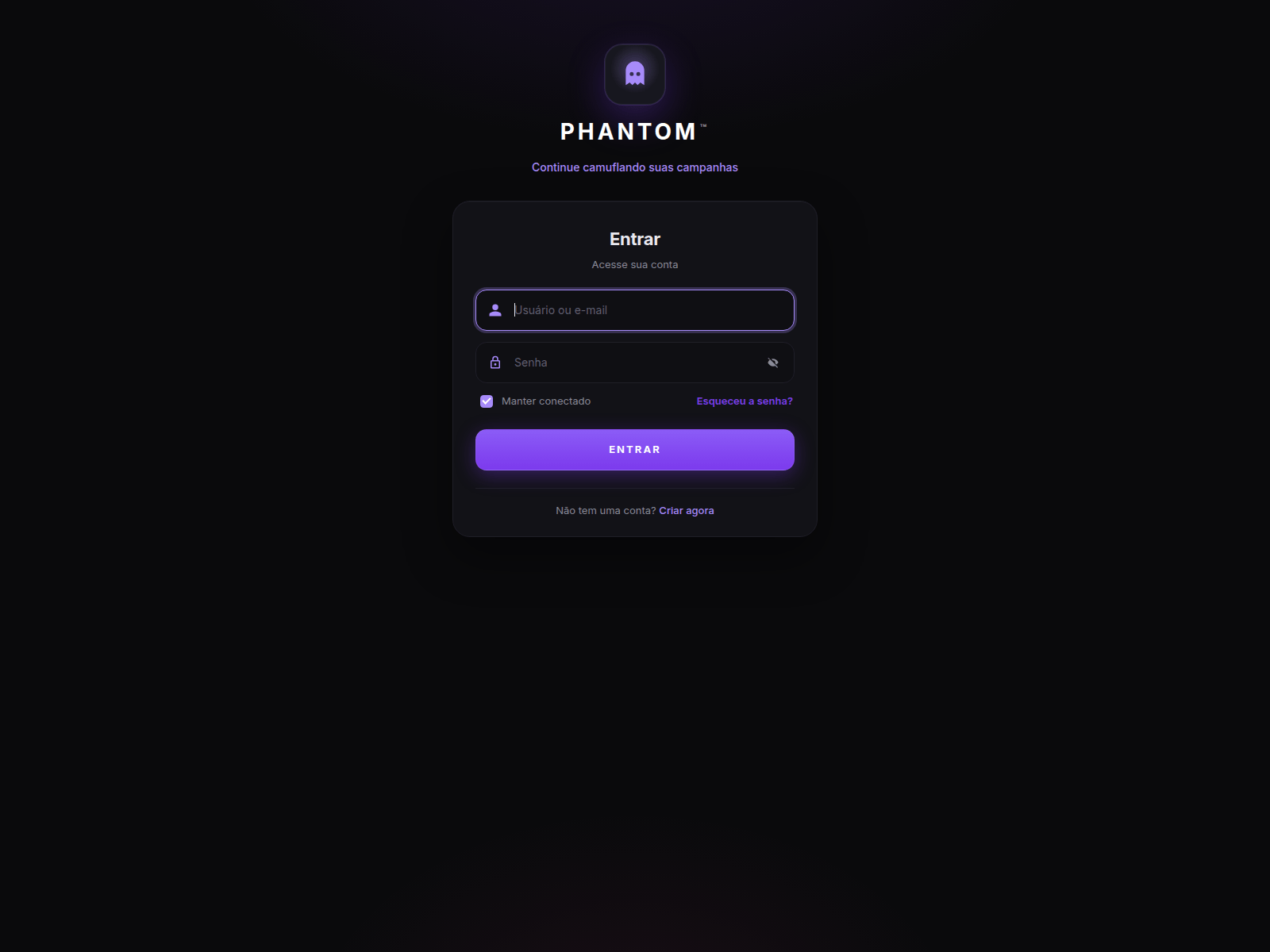Focus the Senha password field
This screenshot has height=952, width=1270.
tap(635, 363)
